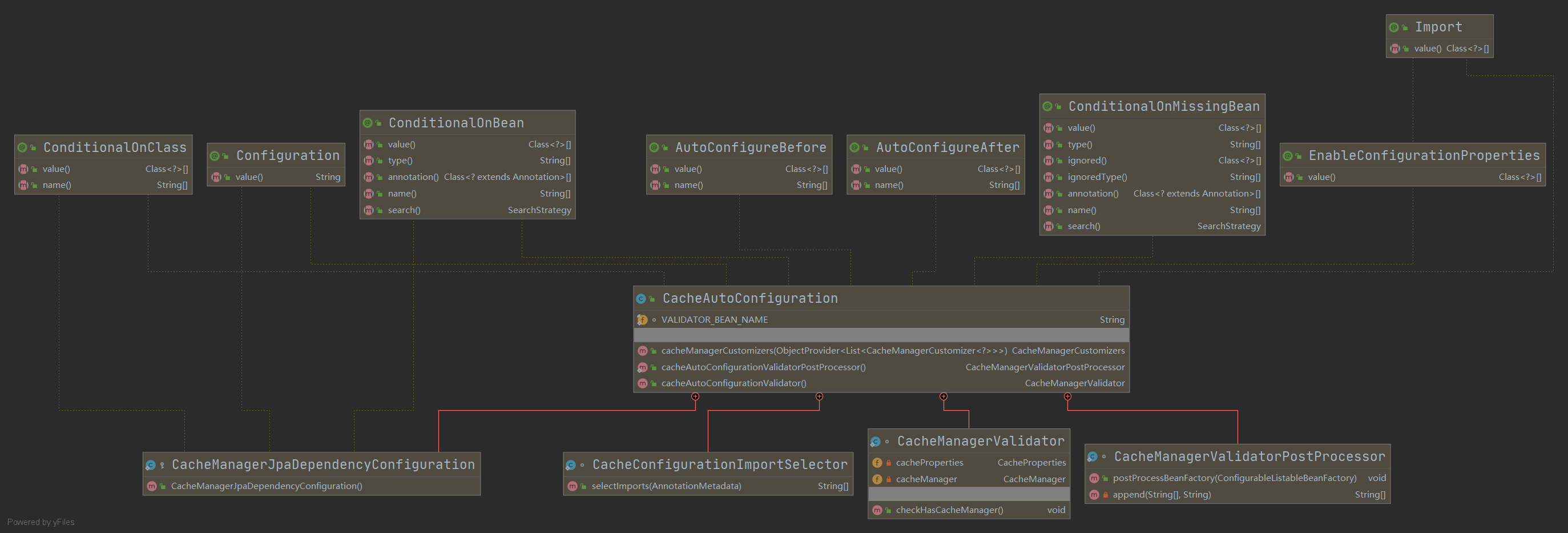Image resolution: width=1568 pixels, height=533 pixels.
Task: Click name() in ConditionalOnClass
Action: coord(57,185)
